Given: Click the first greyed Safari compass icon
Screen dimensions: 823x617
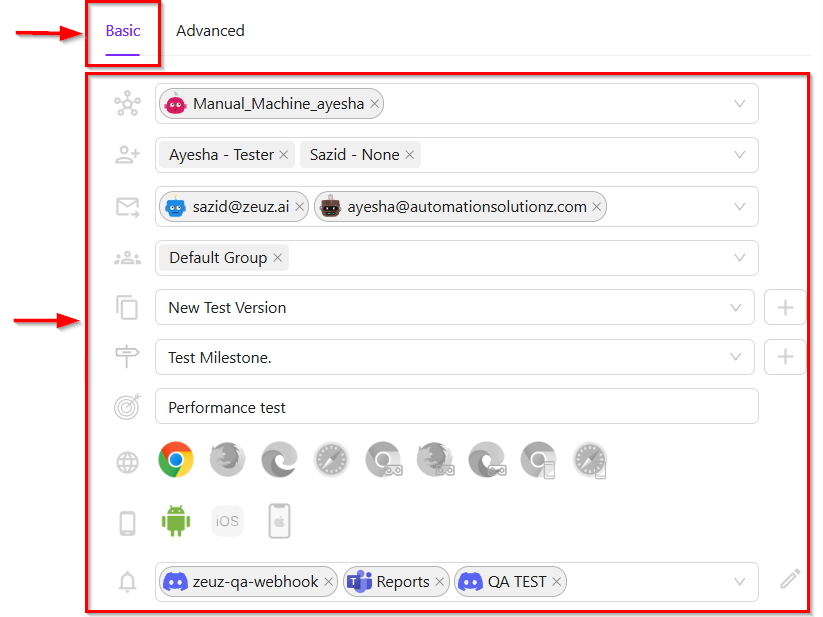Looking at the screenshot, I should click(331, 460).
